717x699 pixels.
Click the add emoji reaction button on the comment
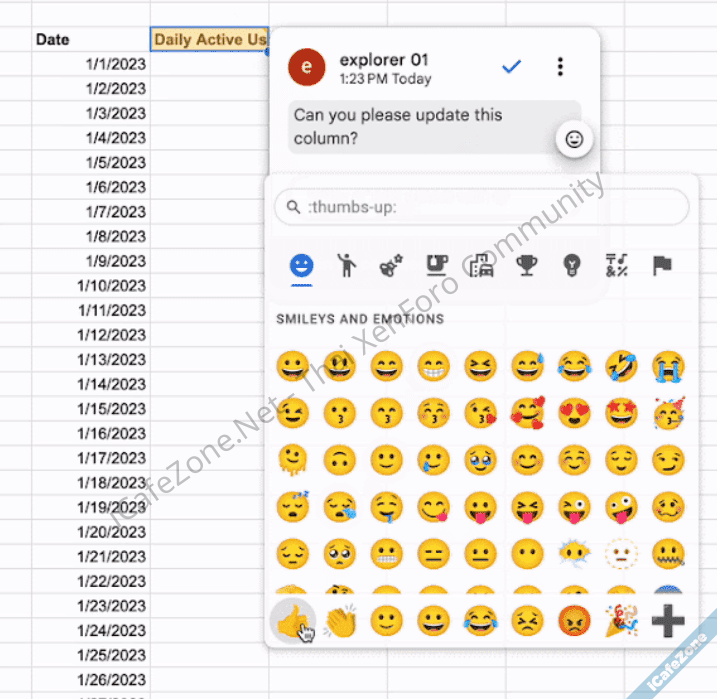click(574, 140)
